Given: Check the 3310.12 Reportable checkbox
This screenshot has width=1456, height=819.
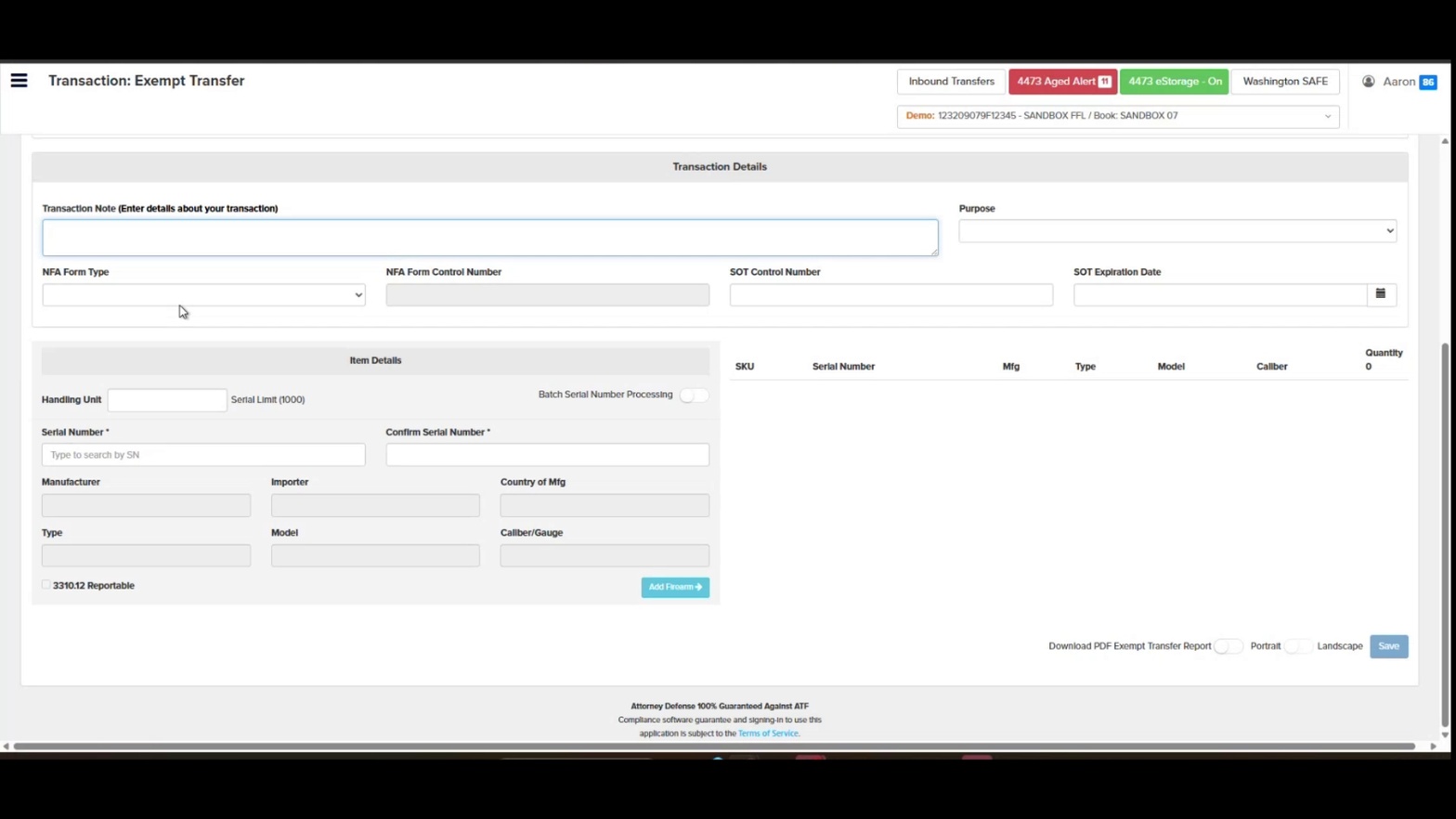Looking at the screenshot, I should [x=45, y=585].
